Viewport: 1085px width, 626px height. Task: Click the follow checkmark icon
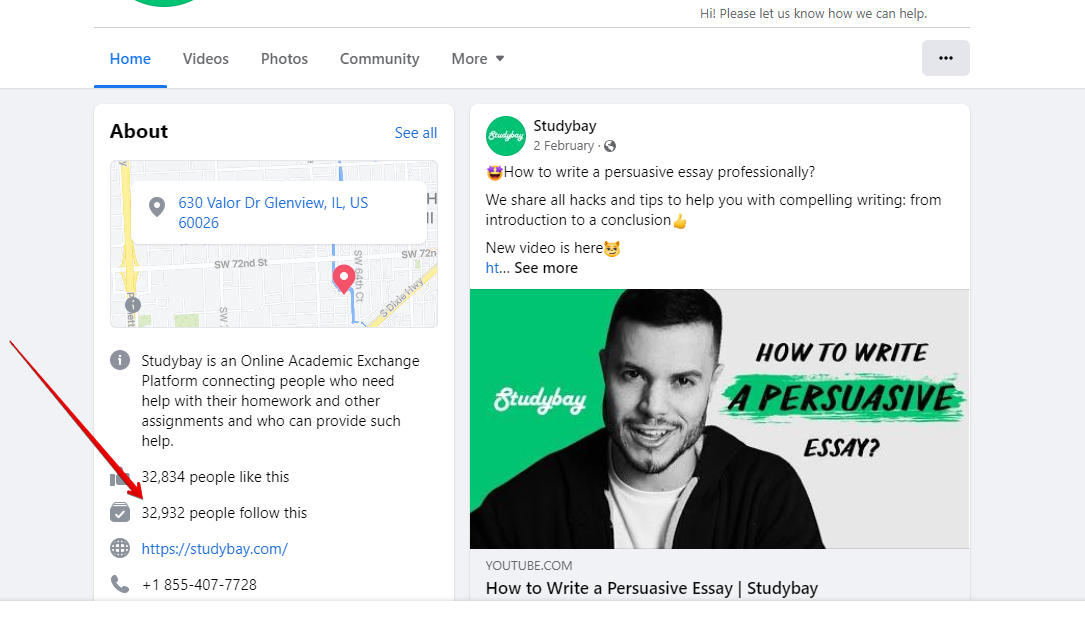click(x=120, y=513)
